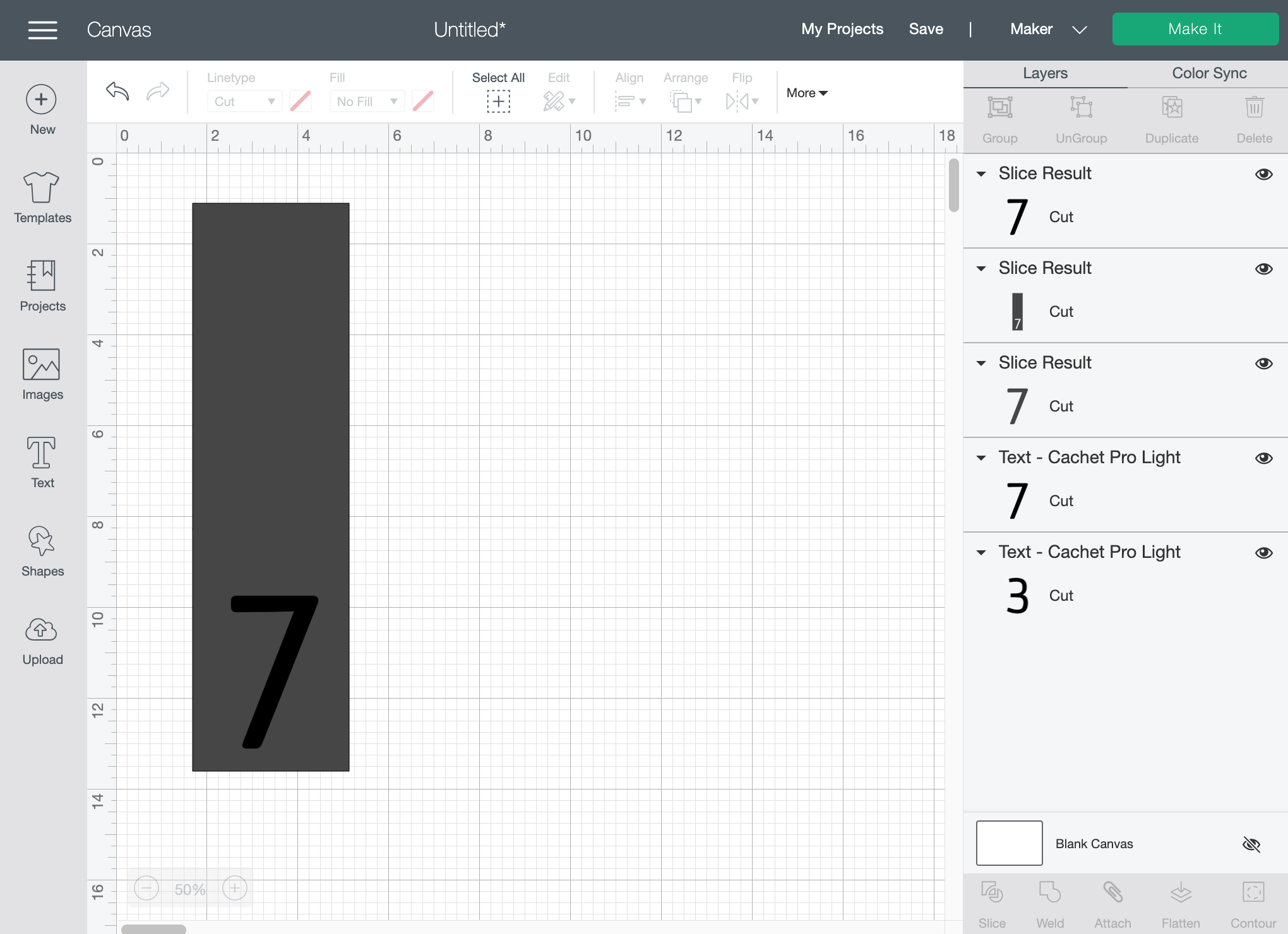Click the Canvas title
The width and height of the screenshot is (1288, 934).
coord(119,30)
